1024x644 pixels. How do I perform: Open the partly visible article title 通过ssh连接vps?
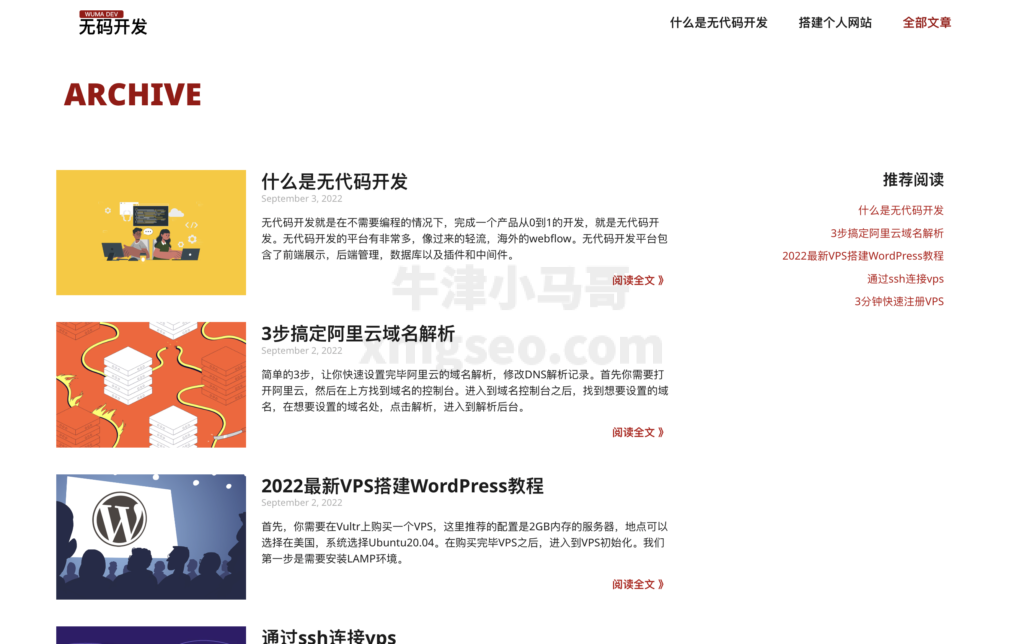point(328,636)
